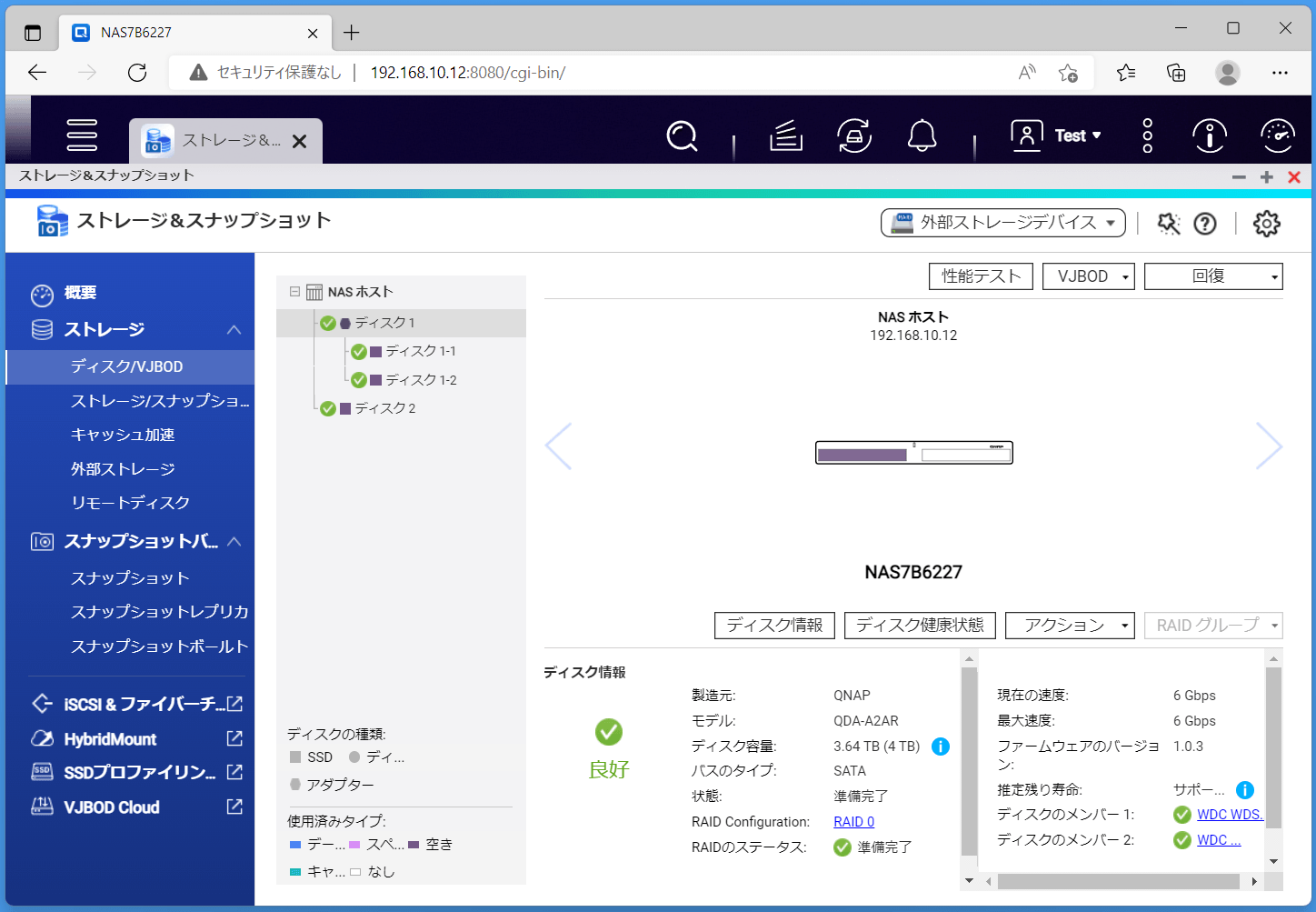Open the information (i) icon in top bar
This screenshot has width=1316, height=912.
pos(1210,136)
